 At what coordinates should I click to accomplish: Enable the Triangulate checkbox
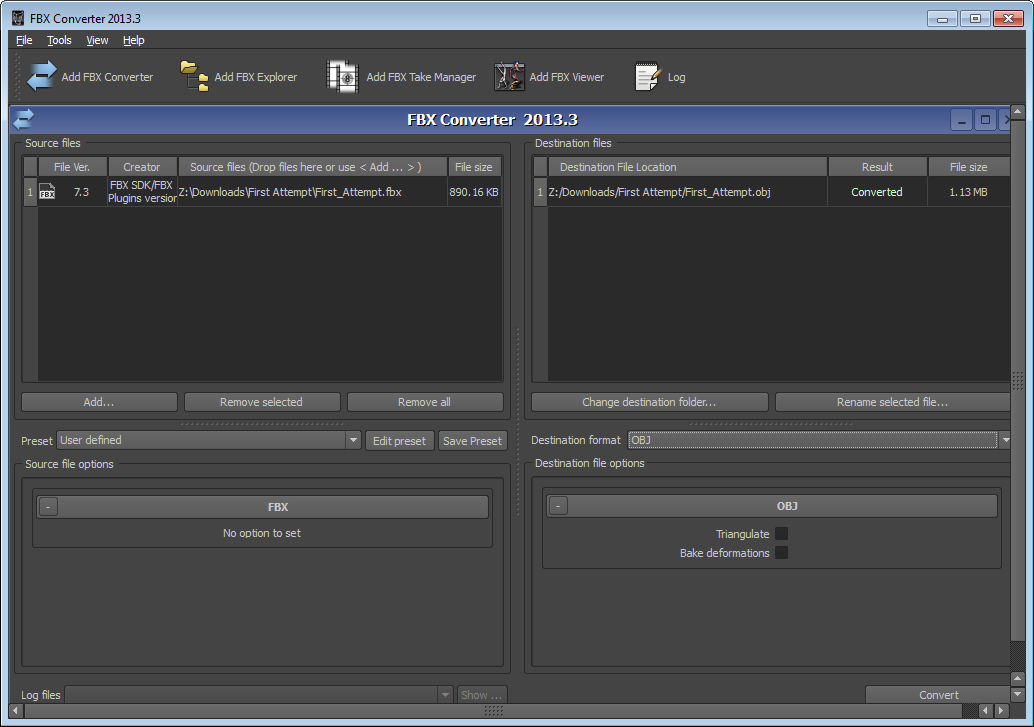(781, 534)
